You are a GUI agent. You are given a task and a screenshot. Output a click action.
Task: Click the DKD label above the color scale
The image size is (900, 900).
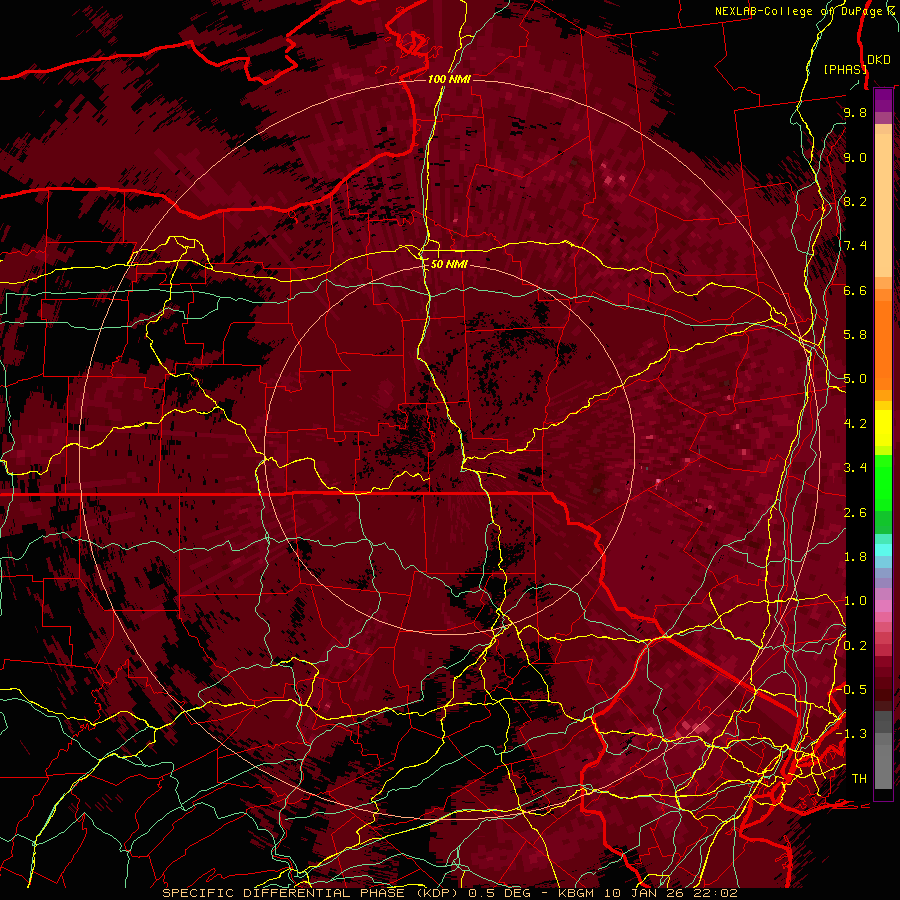point(879,60)
